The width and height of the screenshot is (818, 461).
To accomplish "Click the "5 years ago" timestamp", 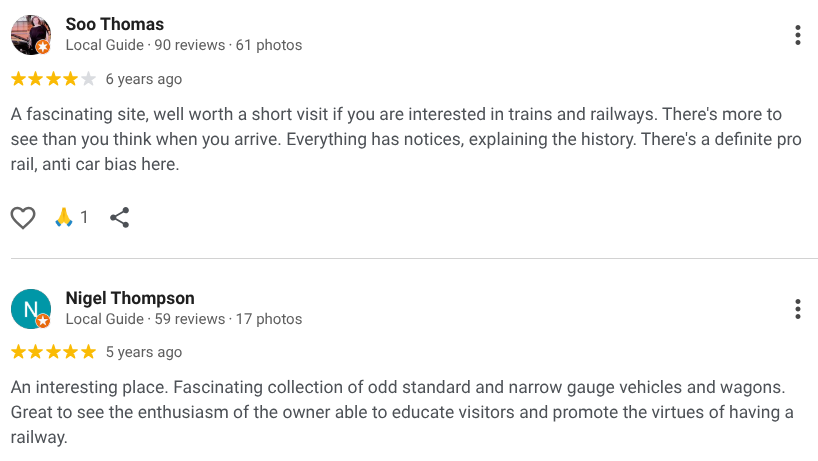I will pyautogui.click(x=144, y=352).
